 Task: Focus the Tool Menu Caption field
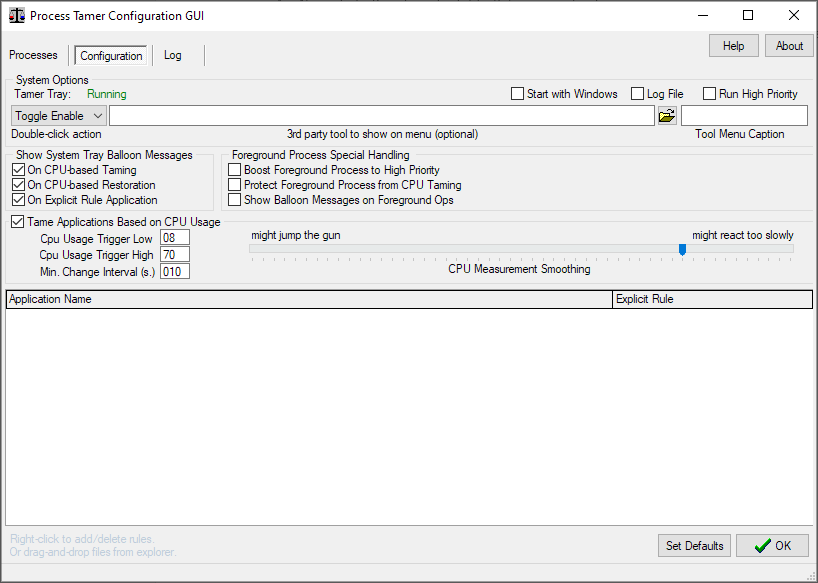(x=744, y=116)
